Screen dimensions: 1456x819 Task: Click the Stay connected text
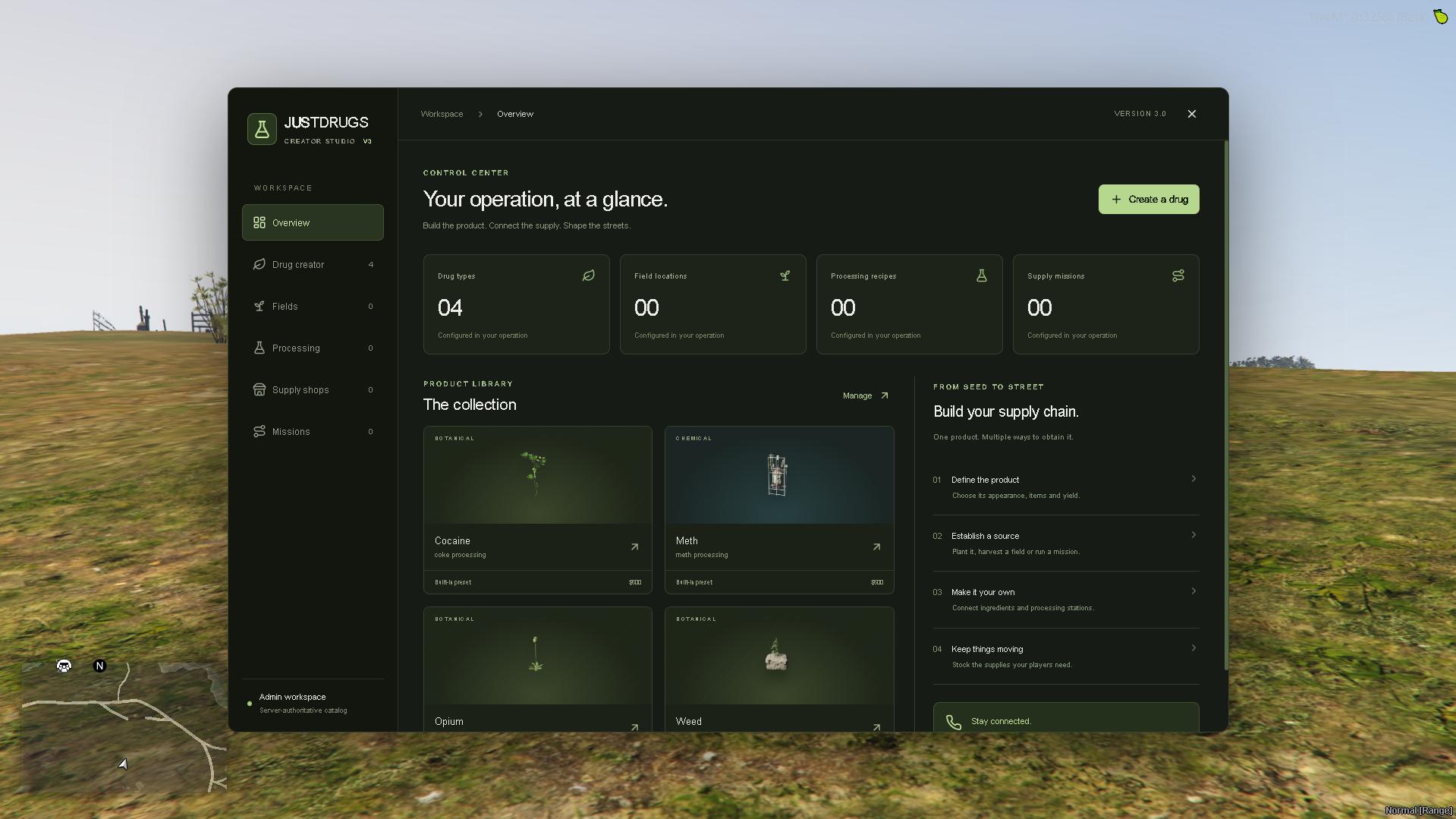(x=1001, y=721)
